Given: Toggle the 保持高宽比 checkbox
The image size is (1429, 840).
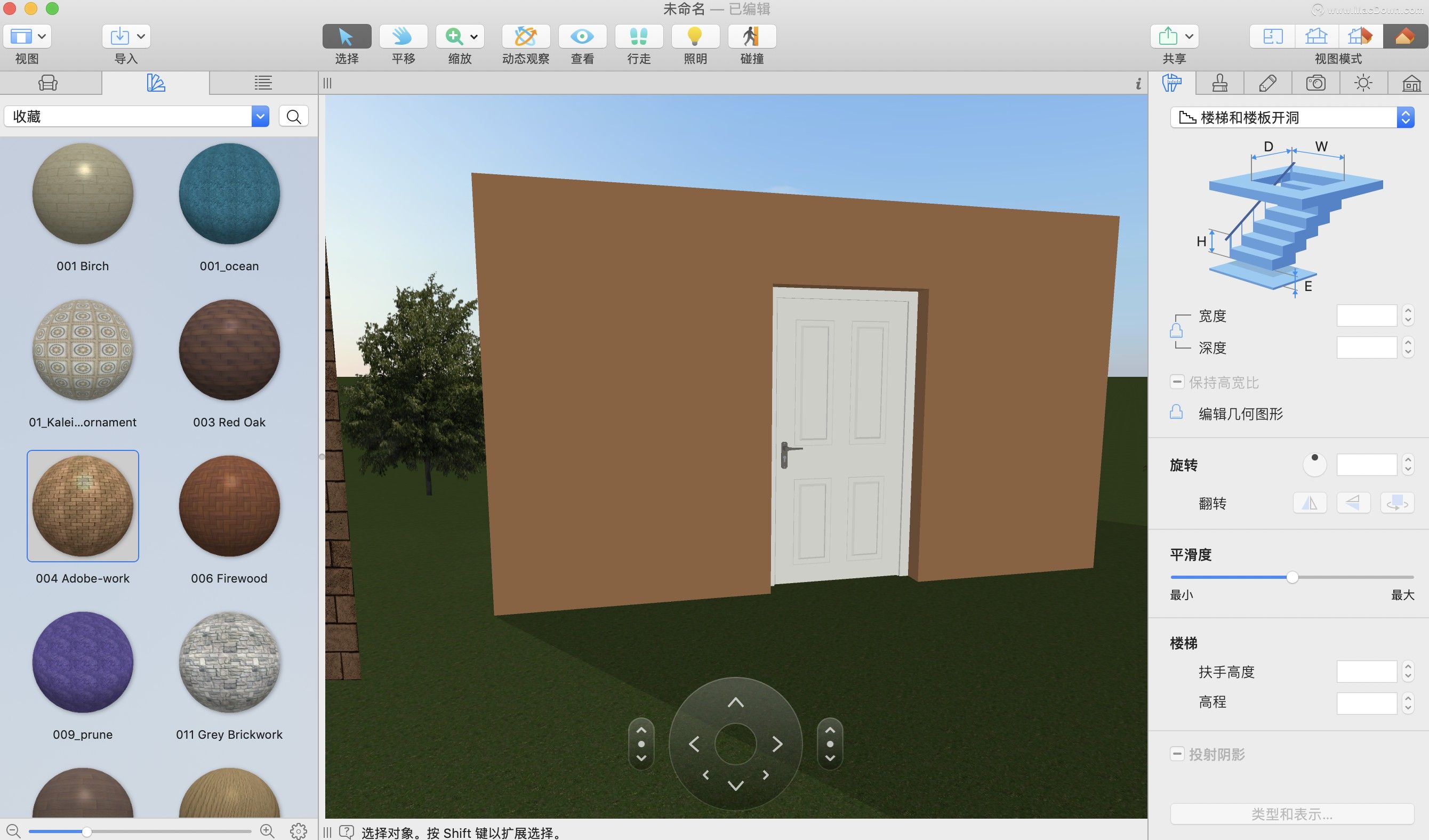Looking at the screenshot, I should [x=1177, y=382].
